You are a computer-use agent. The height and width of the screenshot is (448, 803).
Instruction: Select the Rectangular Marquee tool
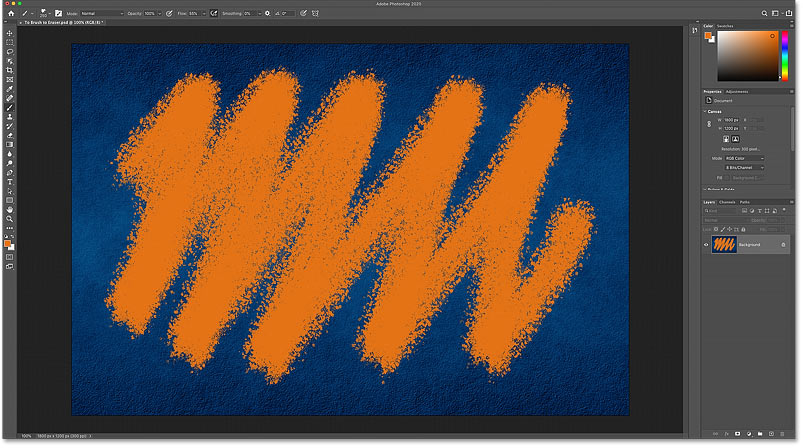pos(10,42)
